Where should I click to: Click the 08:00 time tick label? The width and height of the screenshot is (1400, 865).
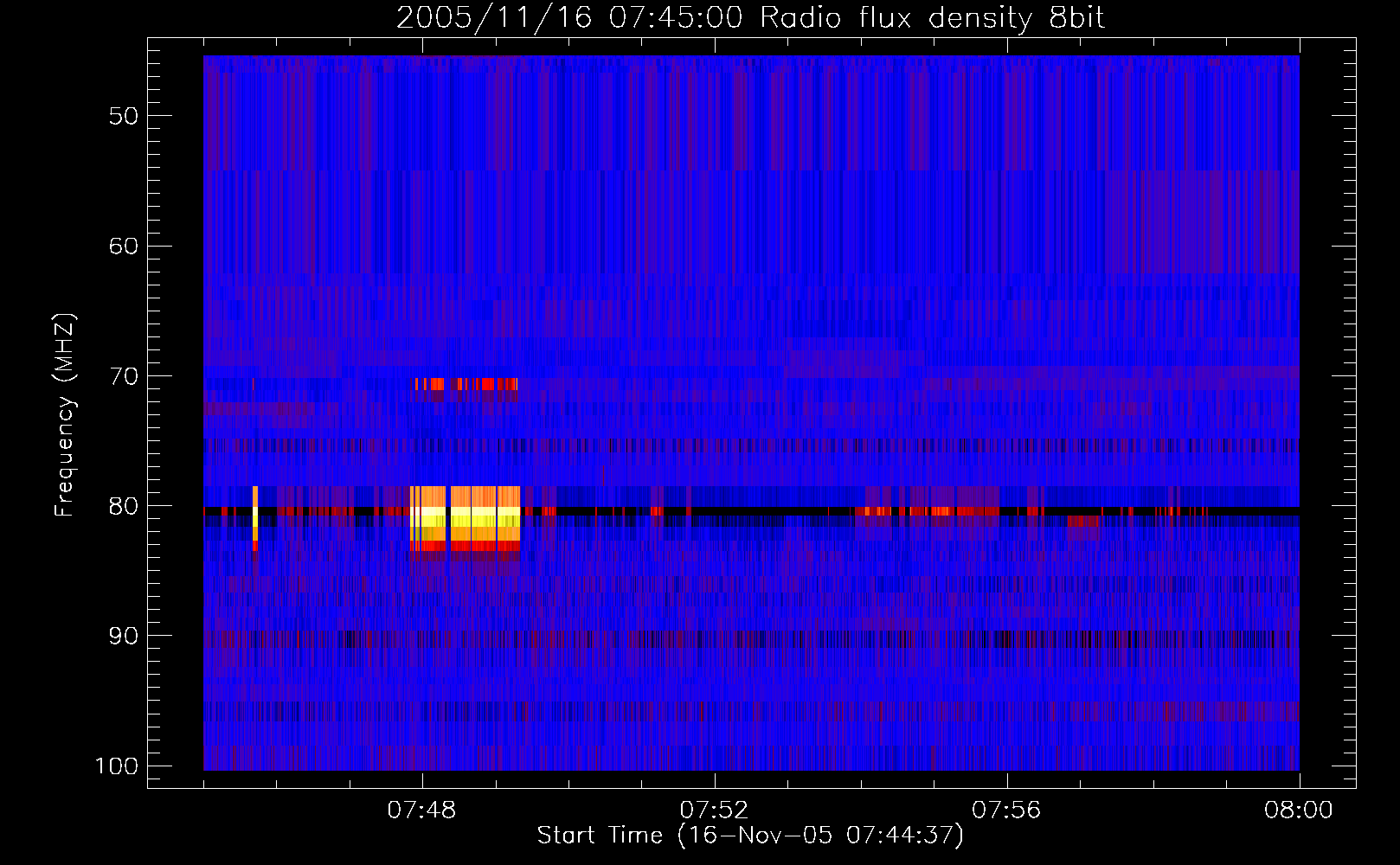(x=1299, y=811)
